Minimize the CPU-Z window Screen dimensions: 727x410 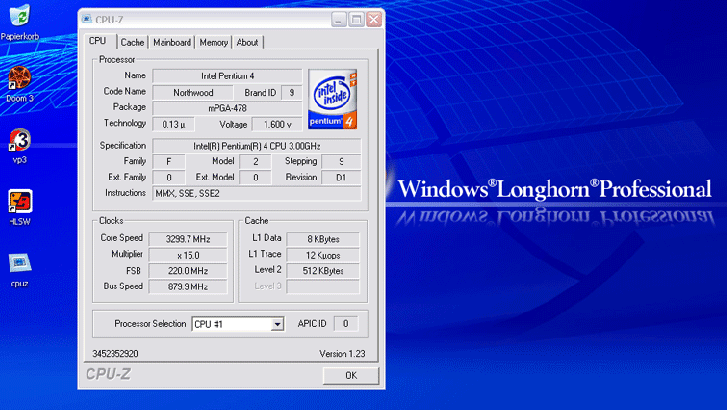pyautogui.click(x=338, y=19)
